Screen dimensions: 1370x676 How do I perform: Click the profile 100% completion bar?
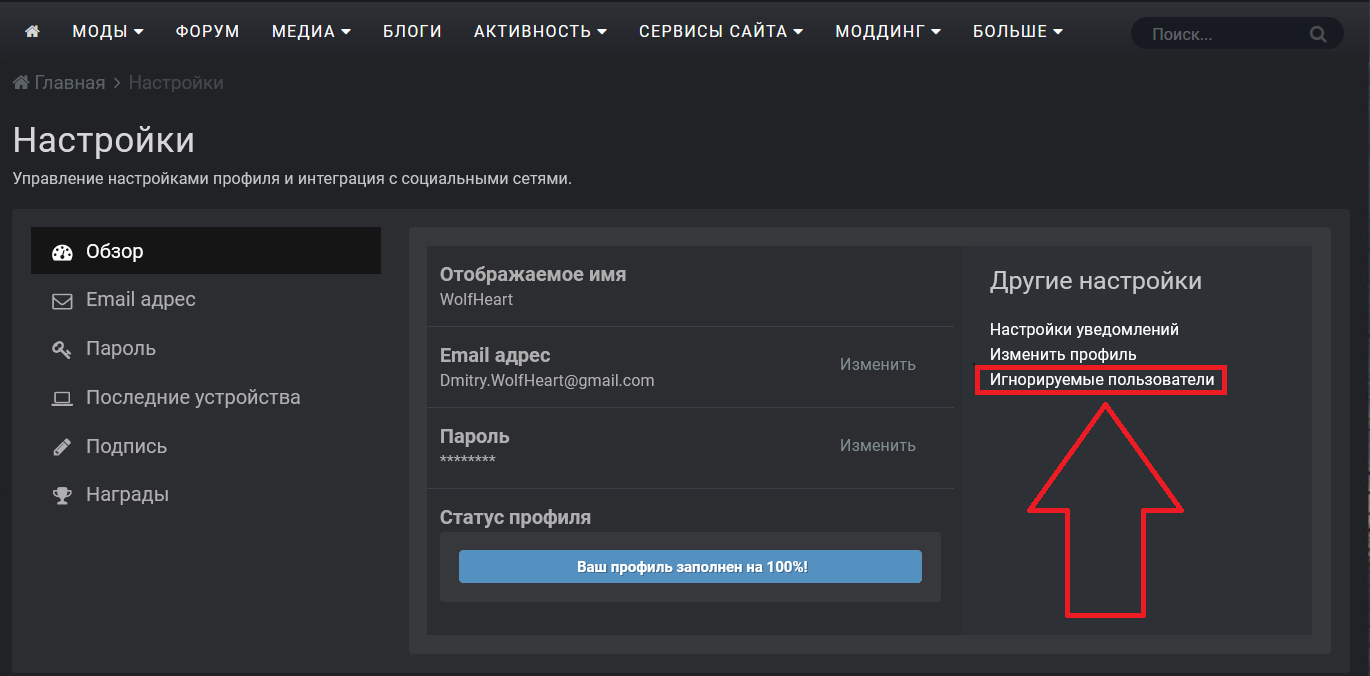click(690, 567)
